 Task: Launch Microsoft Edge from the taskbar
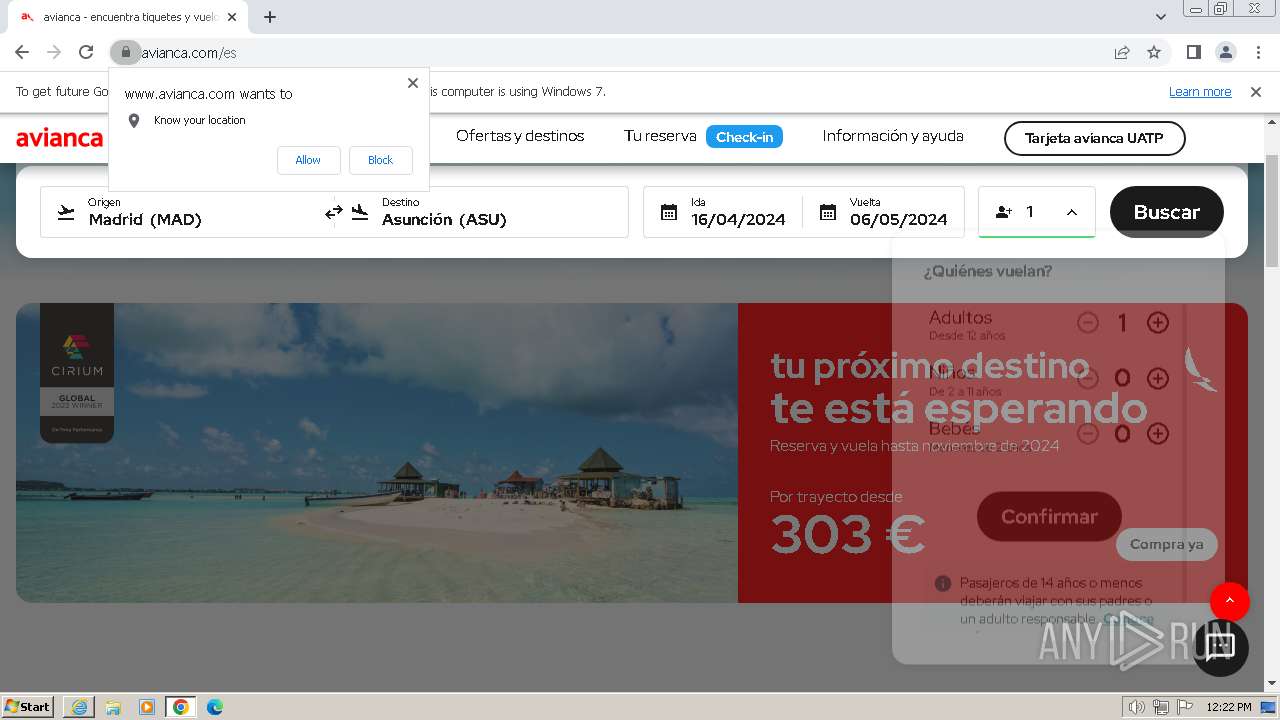click(x=215, y=707)
